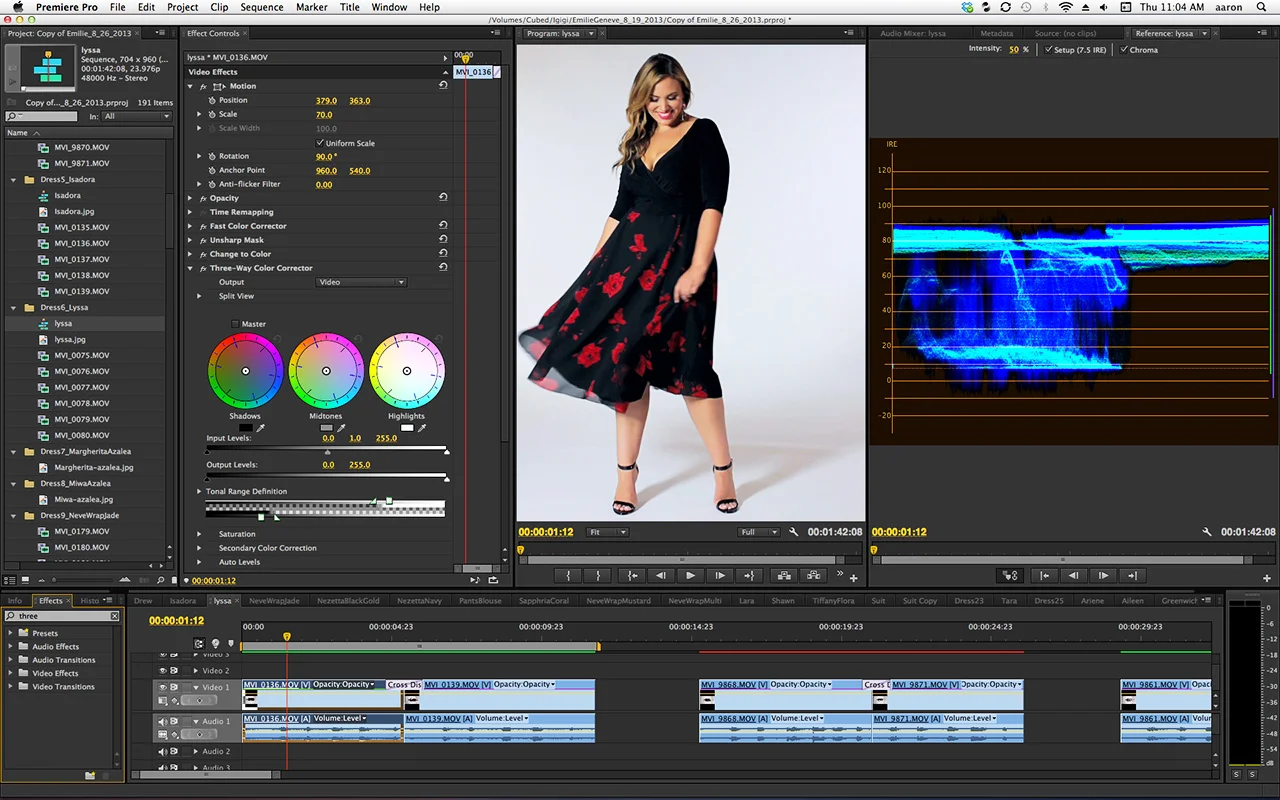Toggle Snap in timeline header
Viewport: 1280px width, 800px height.
point(199,644)
